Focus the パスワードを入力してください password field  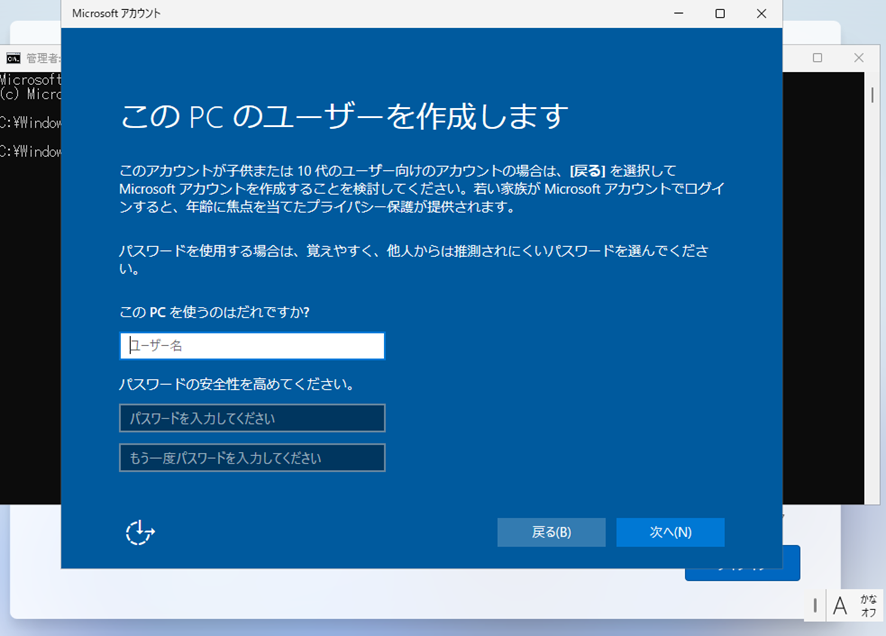[252, 418]
